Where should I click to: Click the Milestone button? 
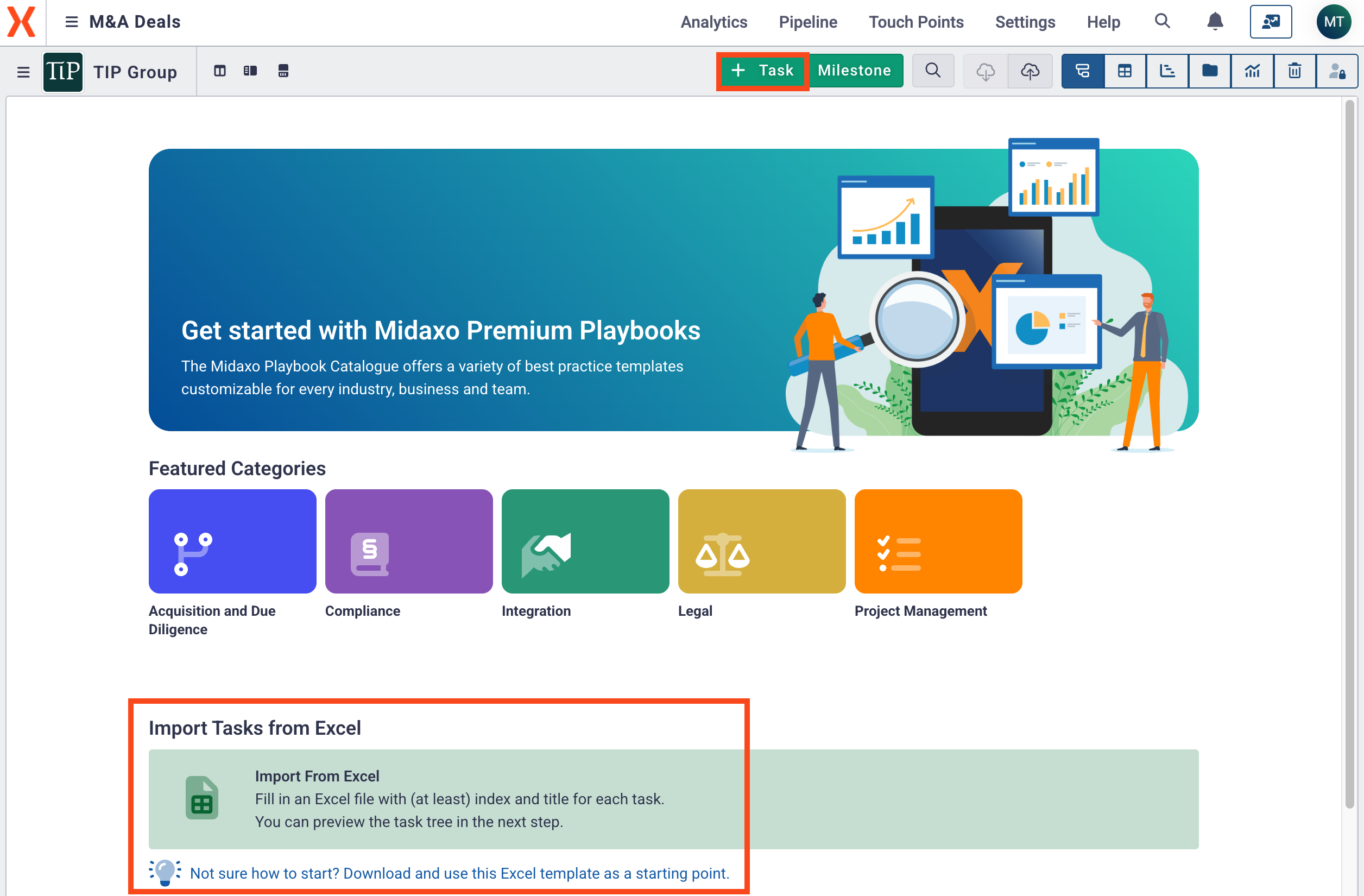coord(855,71)
